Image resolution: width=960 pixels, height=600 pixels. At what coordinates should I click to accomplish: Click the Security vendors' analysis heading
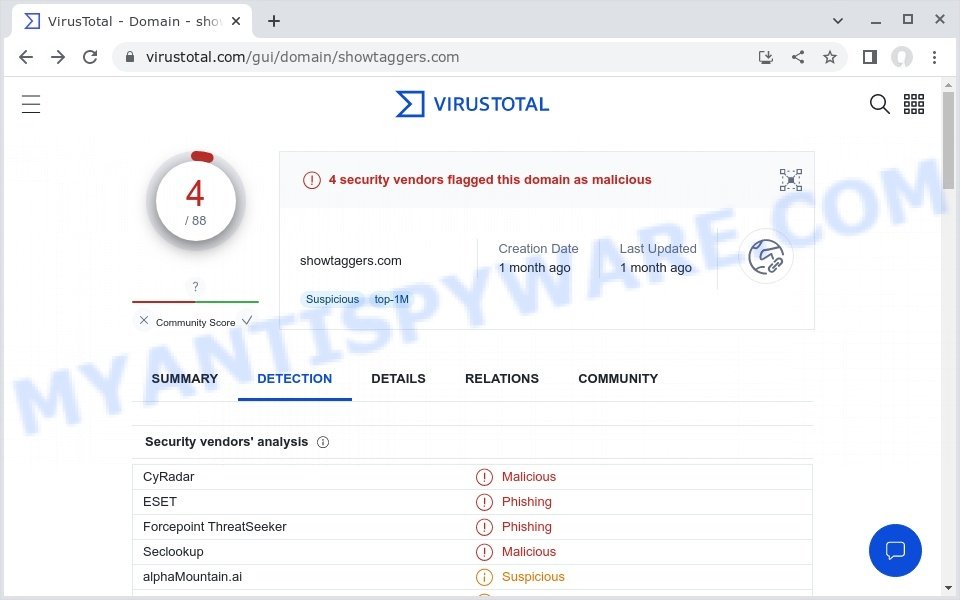(227, 442)
